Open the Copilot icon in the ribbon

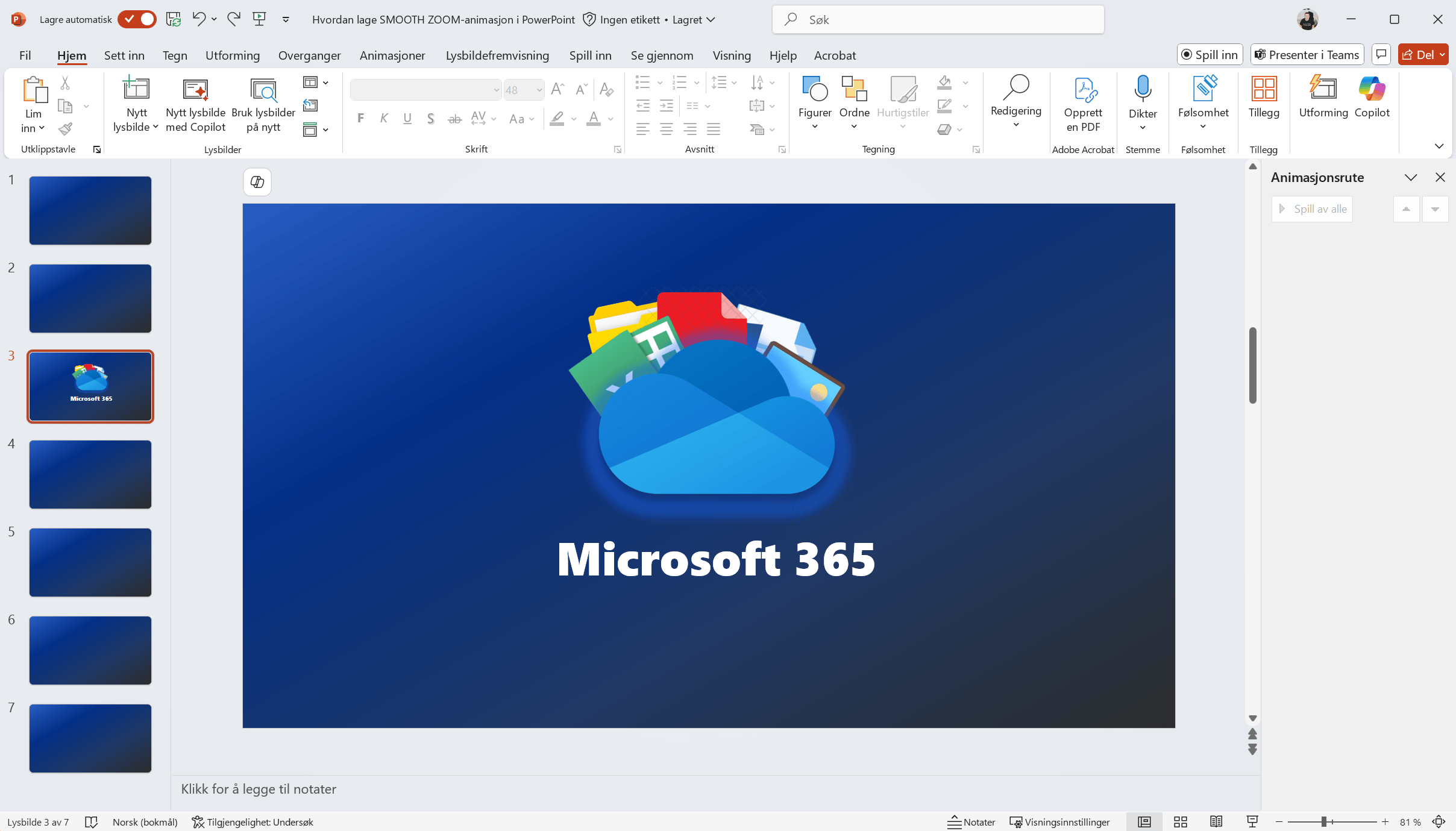pyautogui.click(x=1372, y=89)
